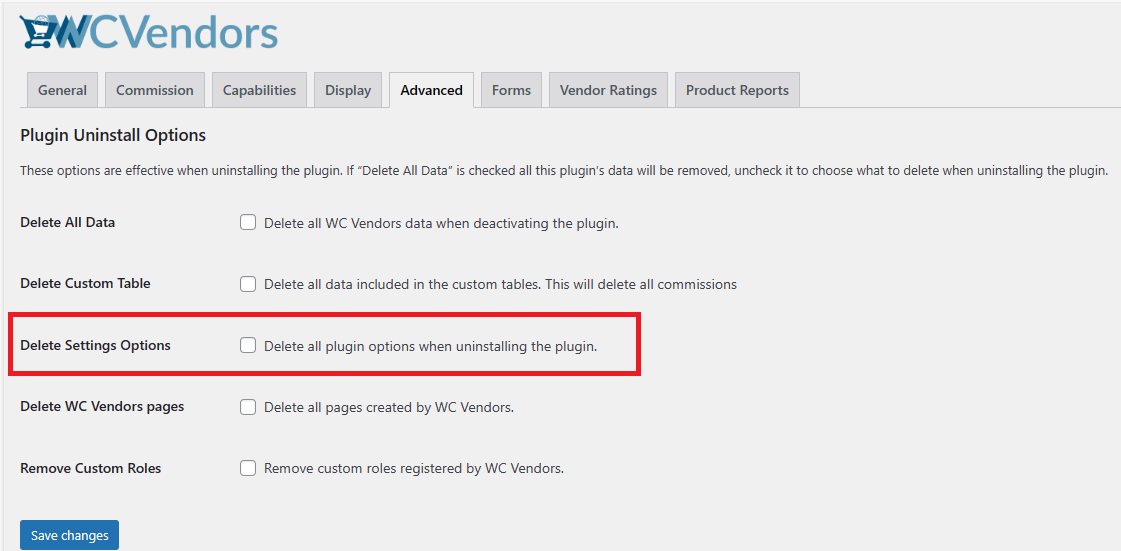Go to the Capabilities tab
Viewport: 1121px width, 551px height.
point(259,90)
